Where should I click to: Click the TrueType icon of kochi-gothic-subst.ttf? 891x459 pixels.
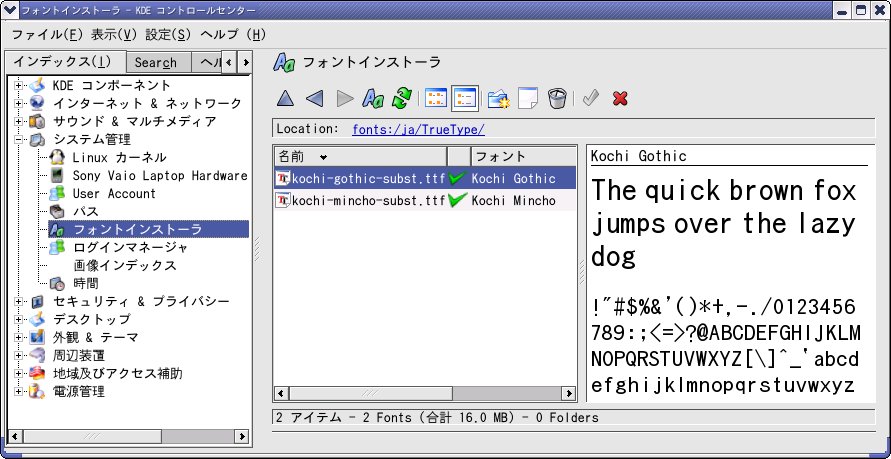(x=284, y=178)
